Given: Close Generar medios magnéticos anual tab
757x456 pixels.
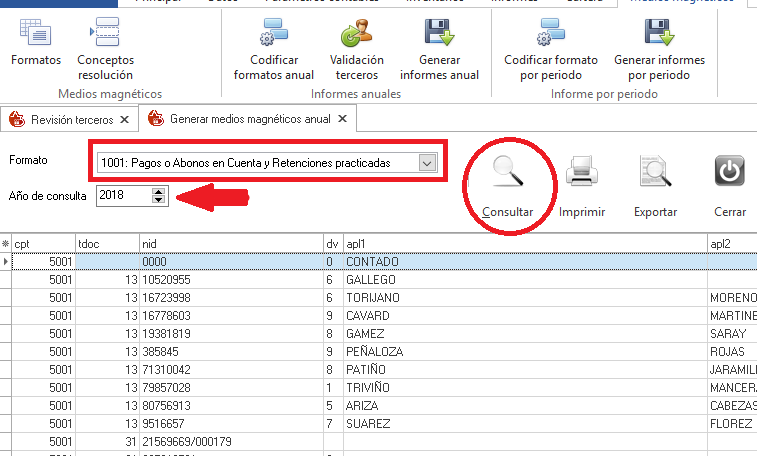Looking at the screenshot, I should [342, 119].
